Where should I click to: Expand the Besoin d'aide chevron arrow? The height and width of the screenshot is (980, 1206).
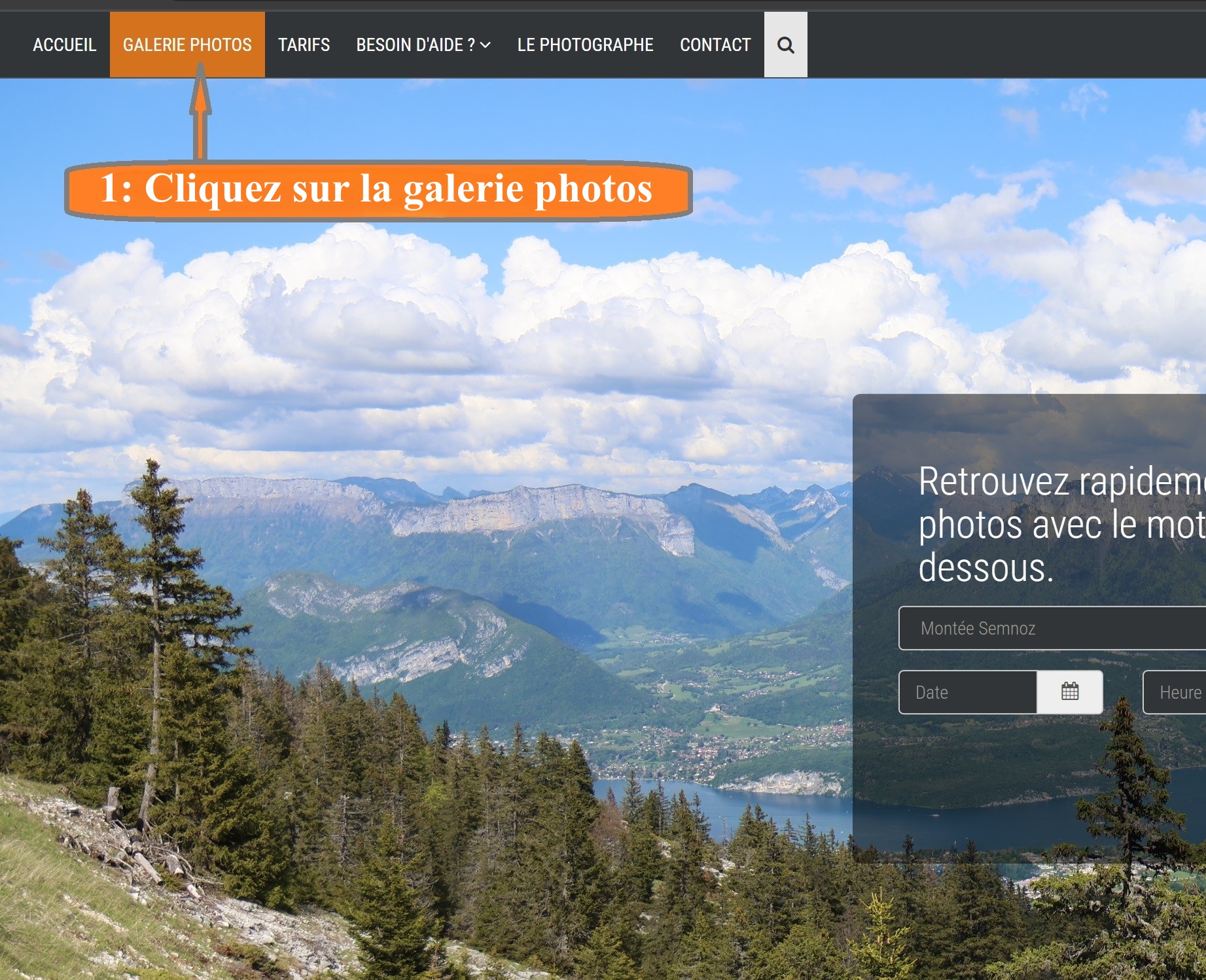[486, 44]
